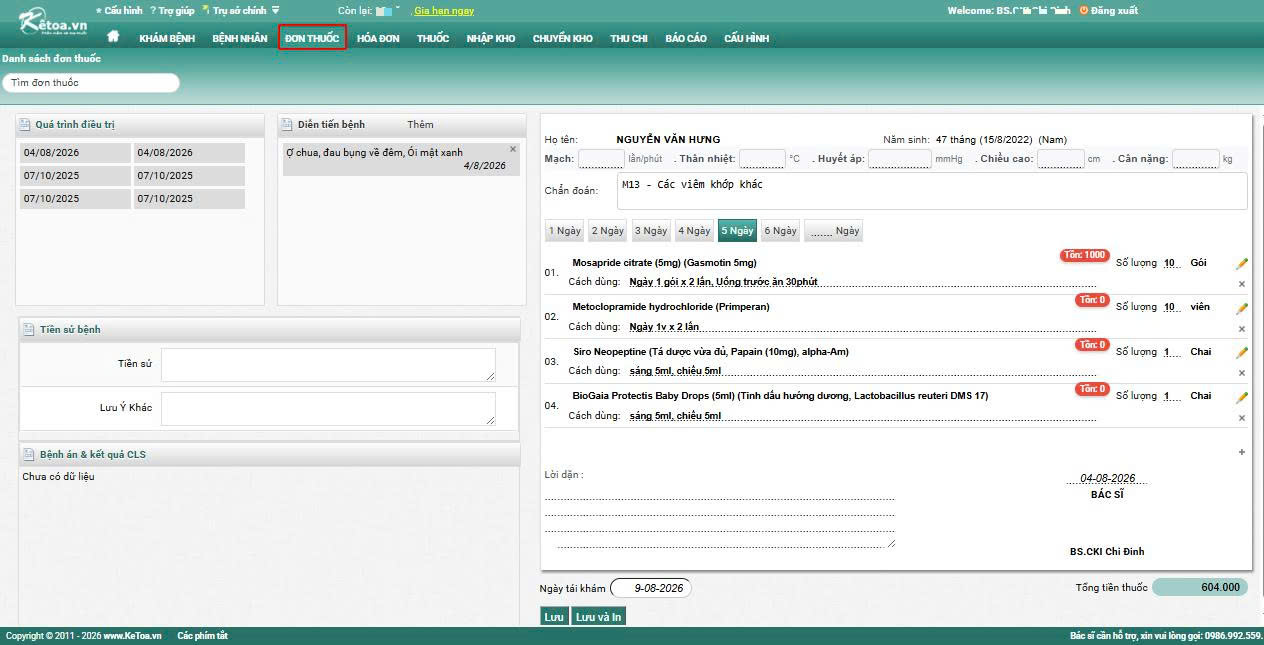Image resolution: width=1264 pixels, height=645 pixels.
Task: Open the CHUYỂN KHO menu
Action: point(563,38)
